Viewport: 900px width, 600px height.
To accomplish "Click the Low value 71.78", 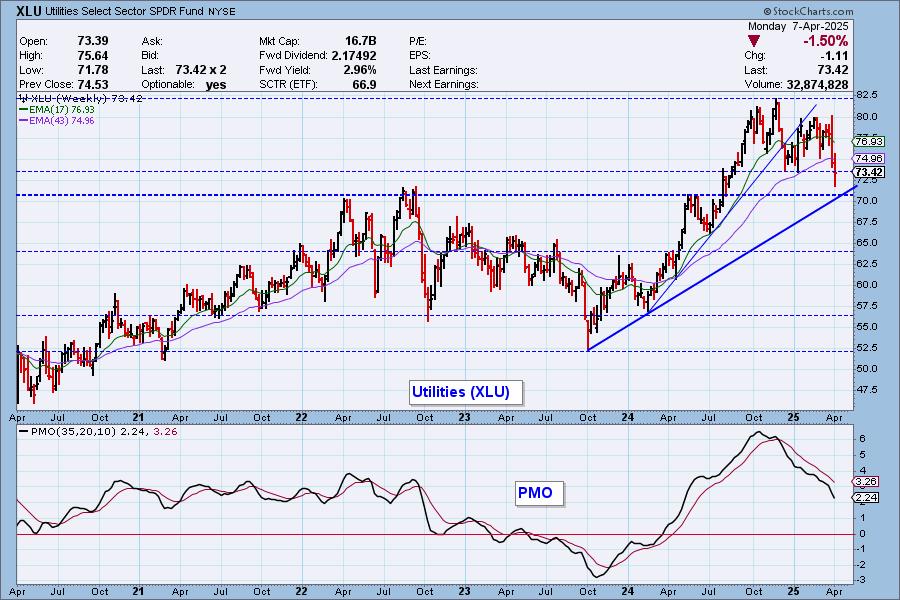I will (x=92, y=70).
